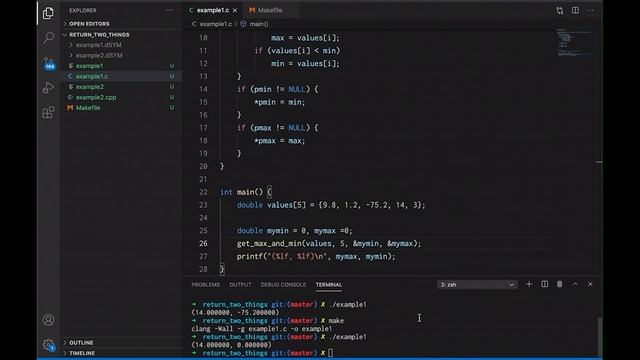Screen dimensions: 640x360
Task: Switch to the Debug Console tab
Action: 283,284
